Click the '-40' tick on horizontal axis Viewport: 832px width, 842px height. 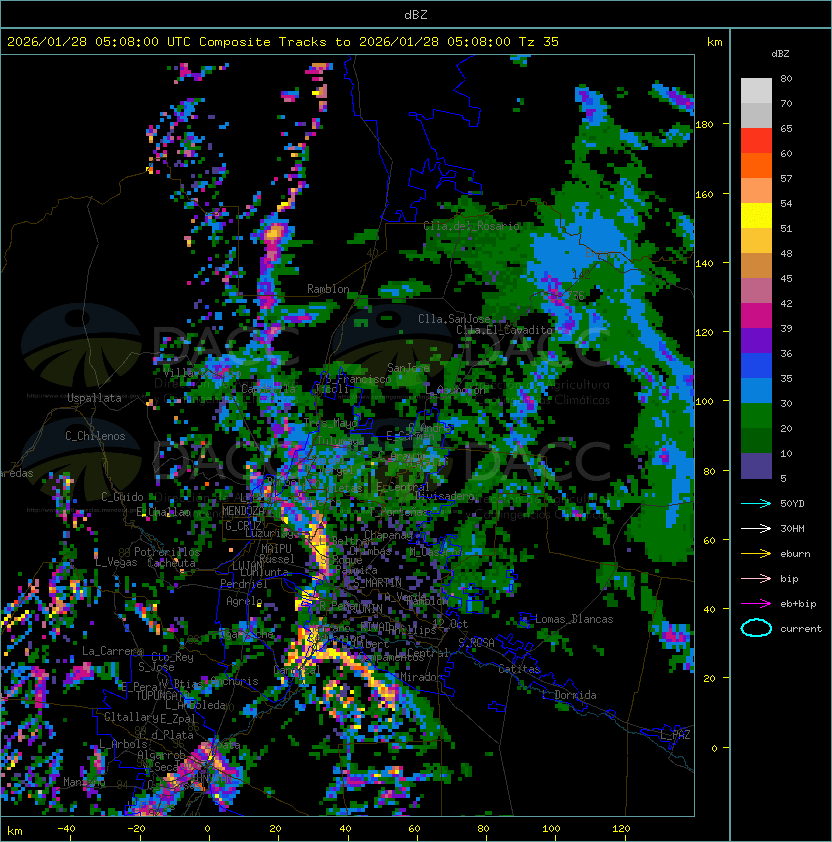click(x=66, y=829)
